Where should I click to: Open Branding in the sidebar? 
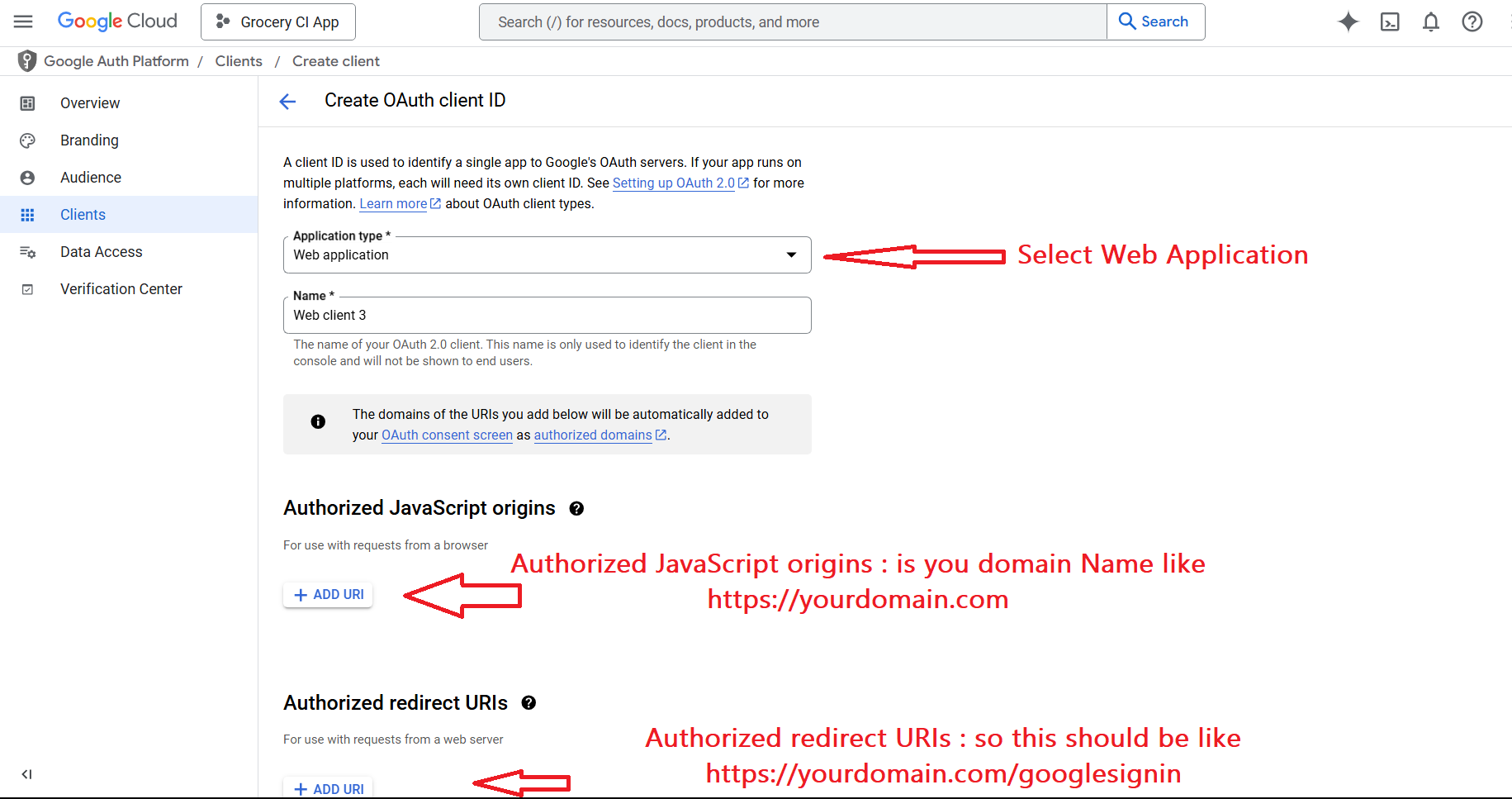pos(129,140)
